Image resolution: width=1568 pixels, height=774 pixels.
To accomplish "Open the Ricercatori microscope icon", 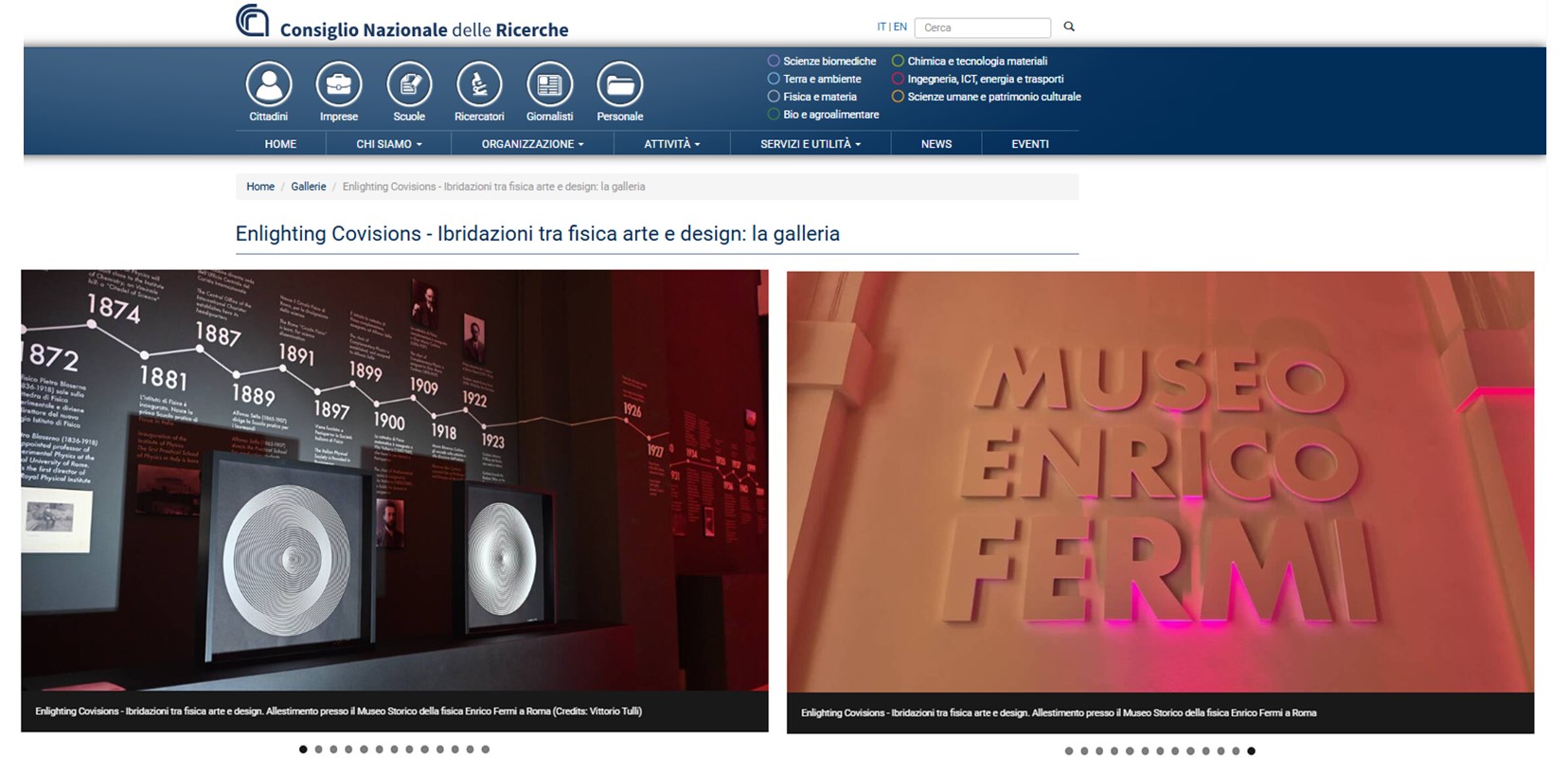I will coord(479,84).
